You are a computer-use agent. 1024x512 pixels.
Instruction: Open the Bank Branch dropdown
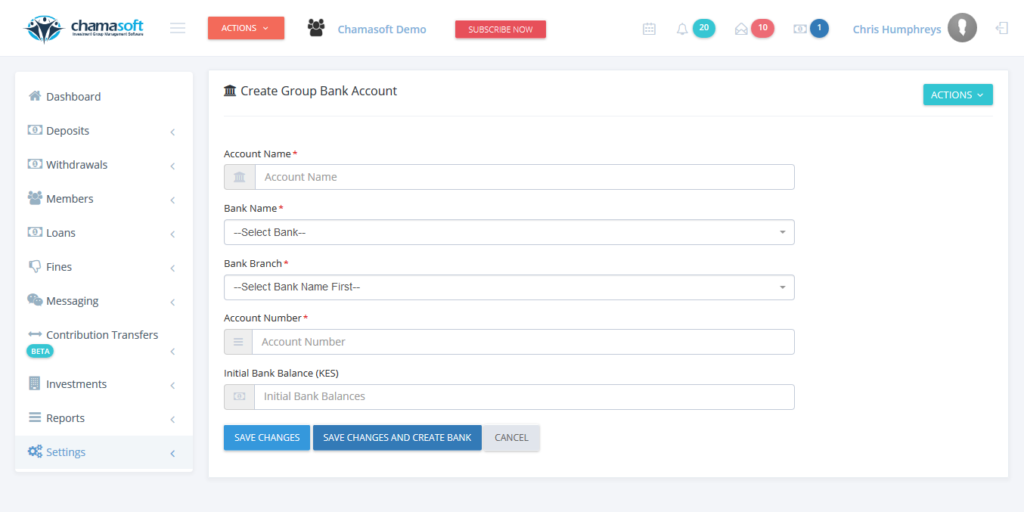509,287
